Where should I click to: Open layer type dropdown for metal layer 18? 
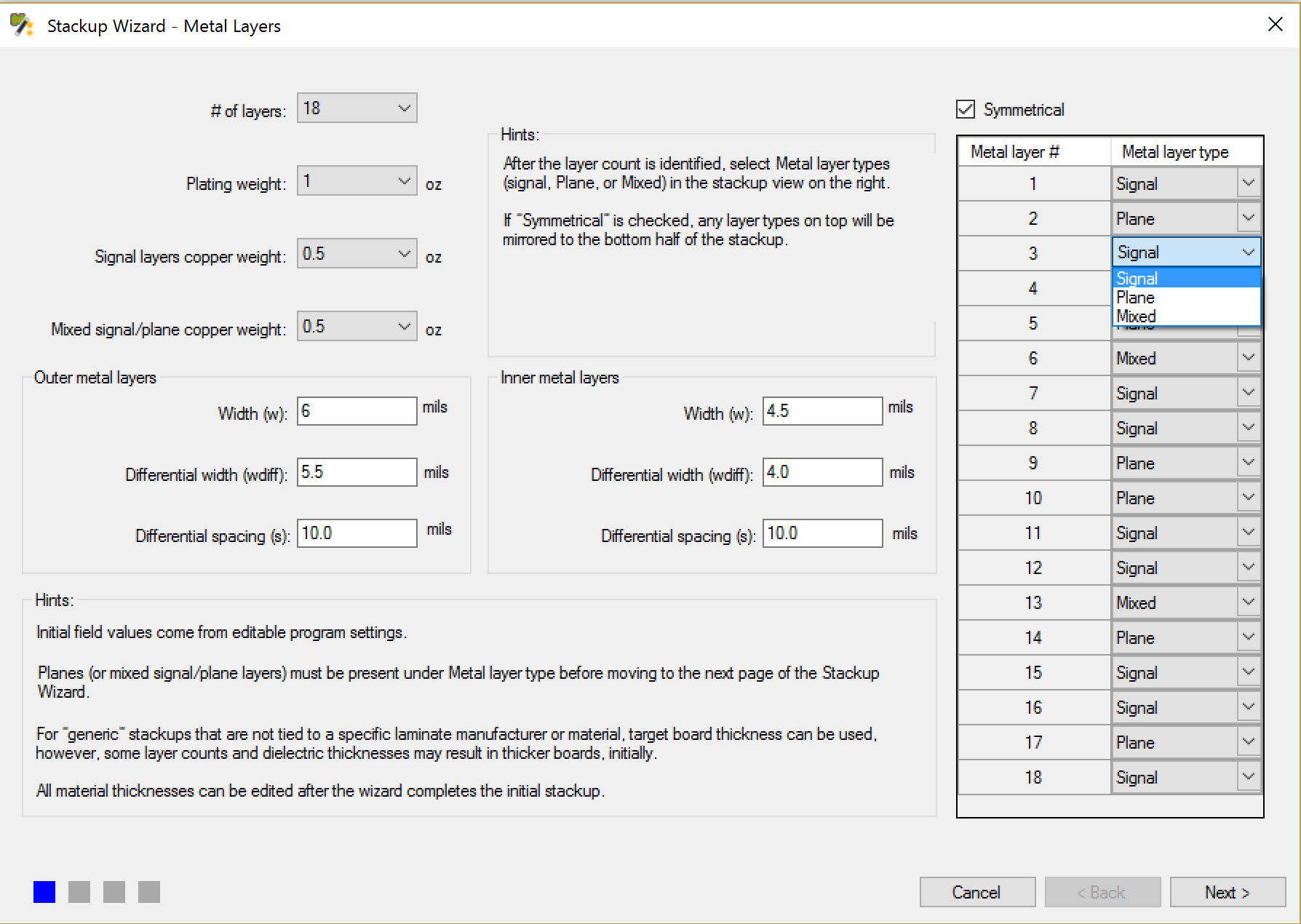point(1248,776)
